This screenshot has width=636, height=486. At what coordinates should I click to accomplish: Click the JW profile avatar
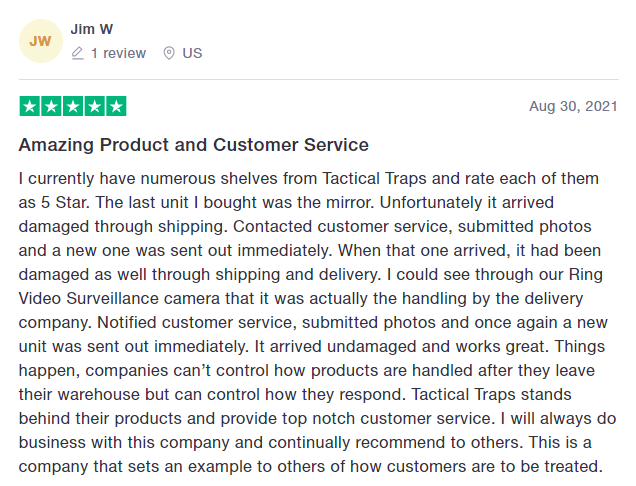(x=40, y=41)
